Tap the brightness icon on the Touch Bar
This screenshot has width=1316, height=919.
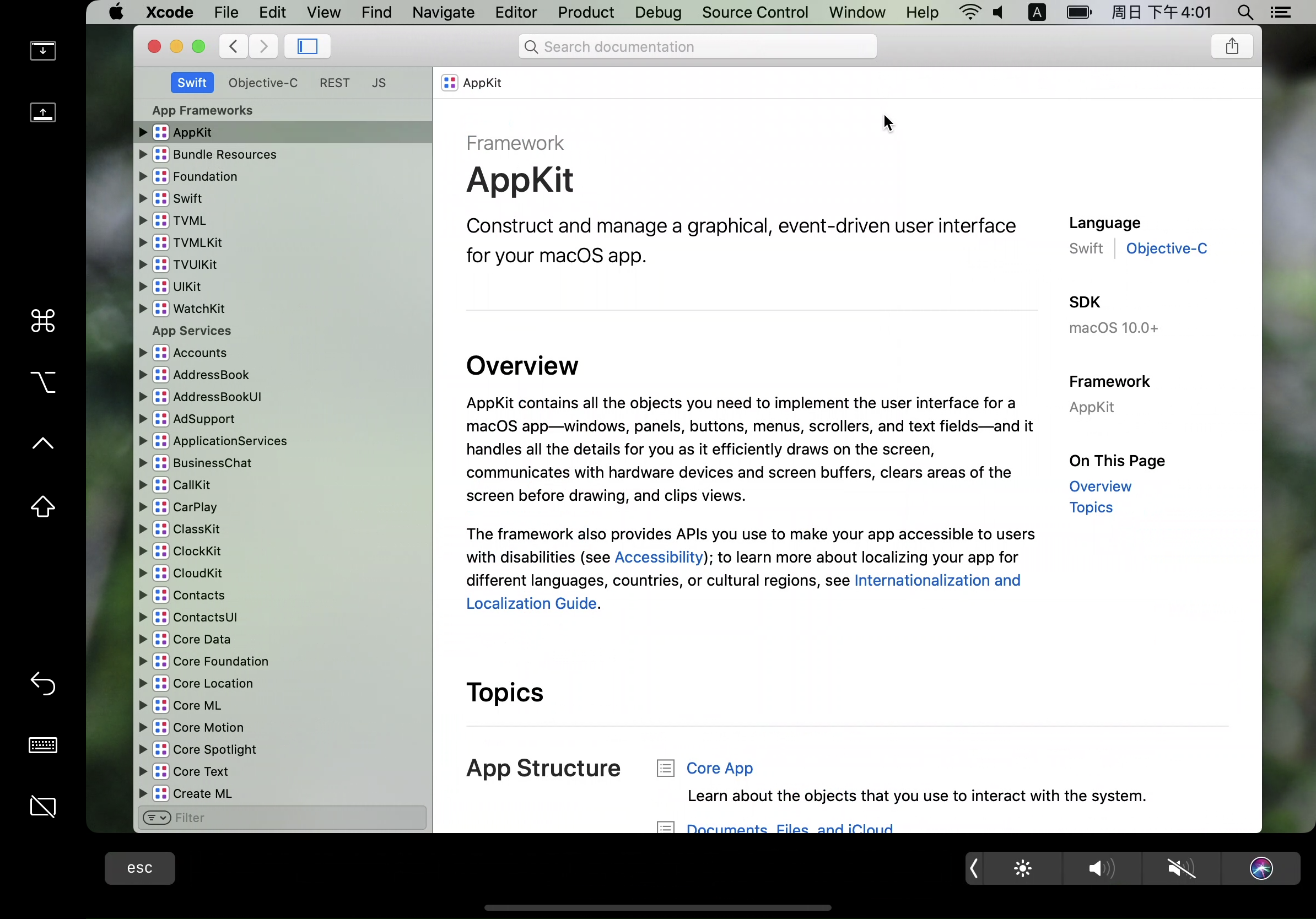1022,868
